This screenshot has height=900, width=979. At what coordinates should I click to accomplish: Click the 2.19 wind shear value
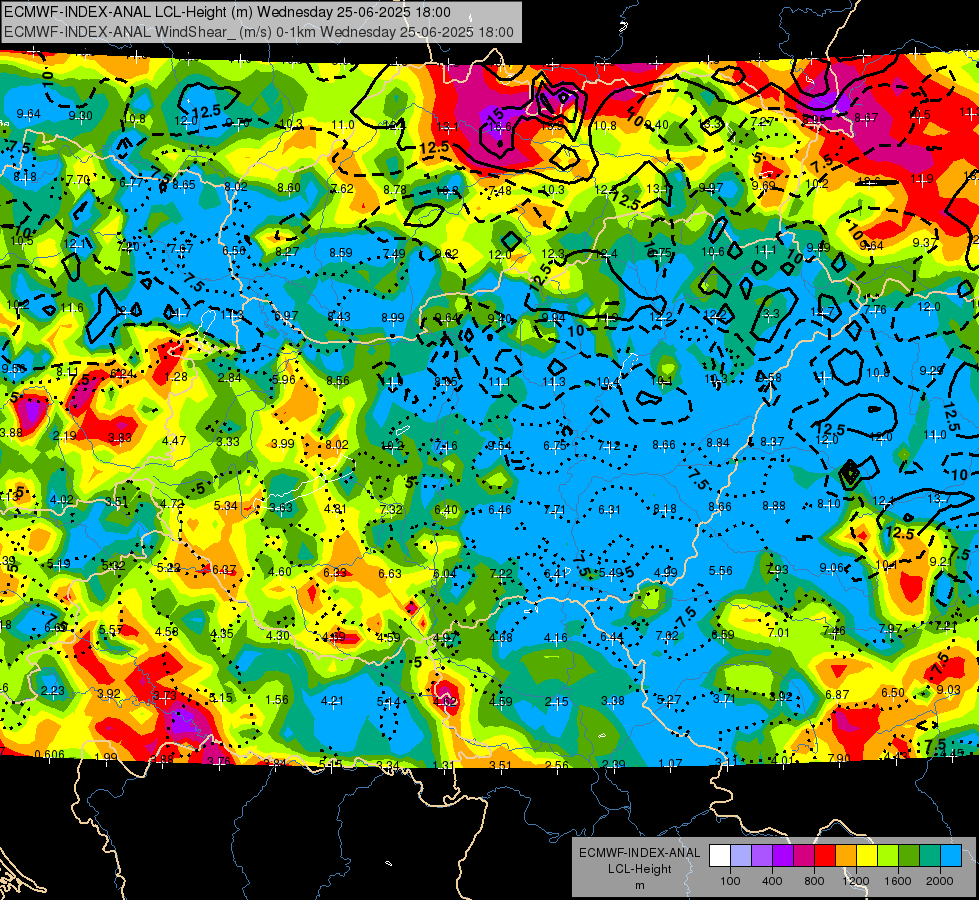click(x=65, y=435)
